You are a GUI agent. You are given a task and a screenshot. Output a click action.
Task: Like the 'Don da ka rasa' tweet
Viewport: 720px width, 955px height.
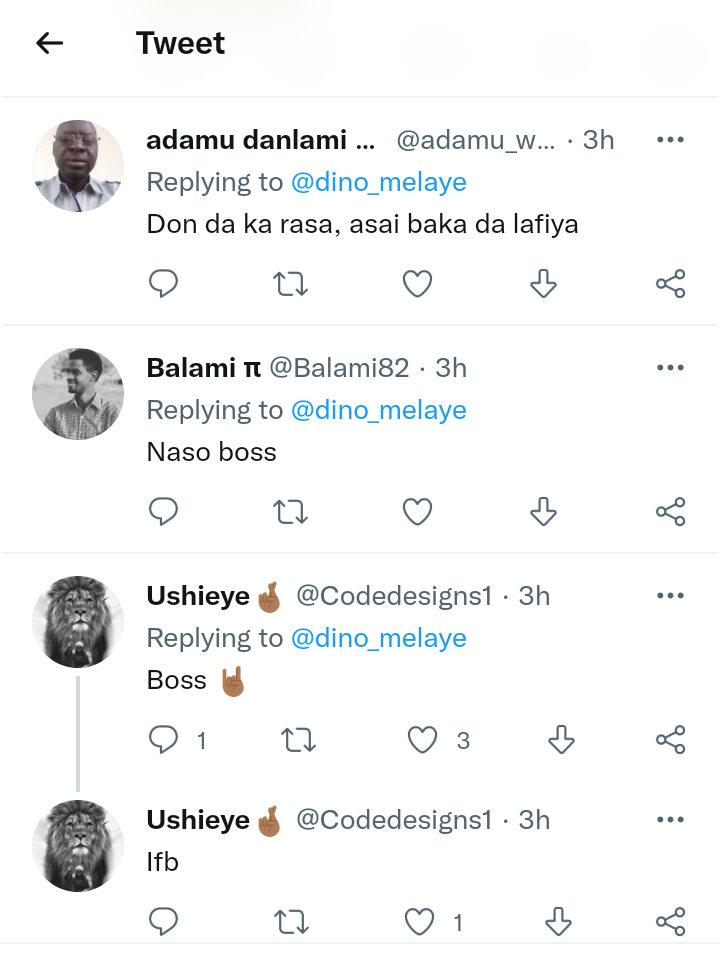click(x=417, y=285)
